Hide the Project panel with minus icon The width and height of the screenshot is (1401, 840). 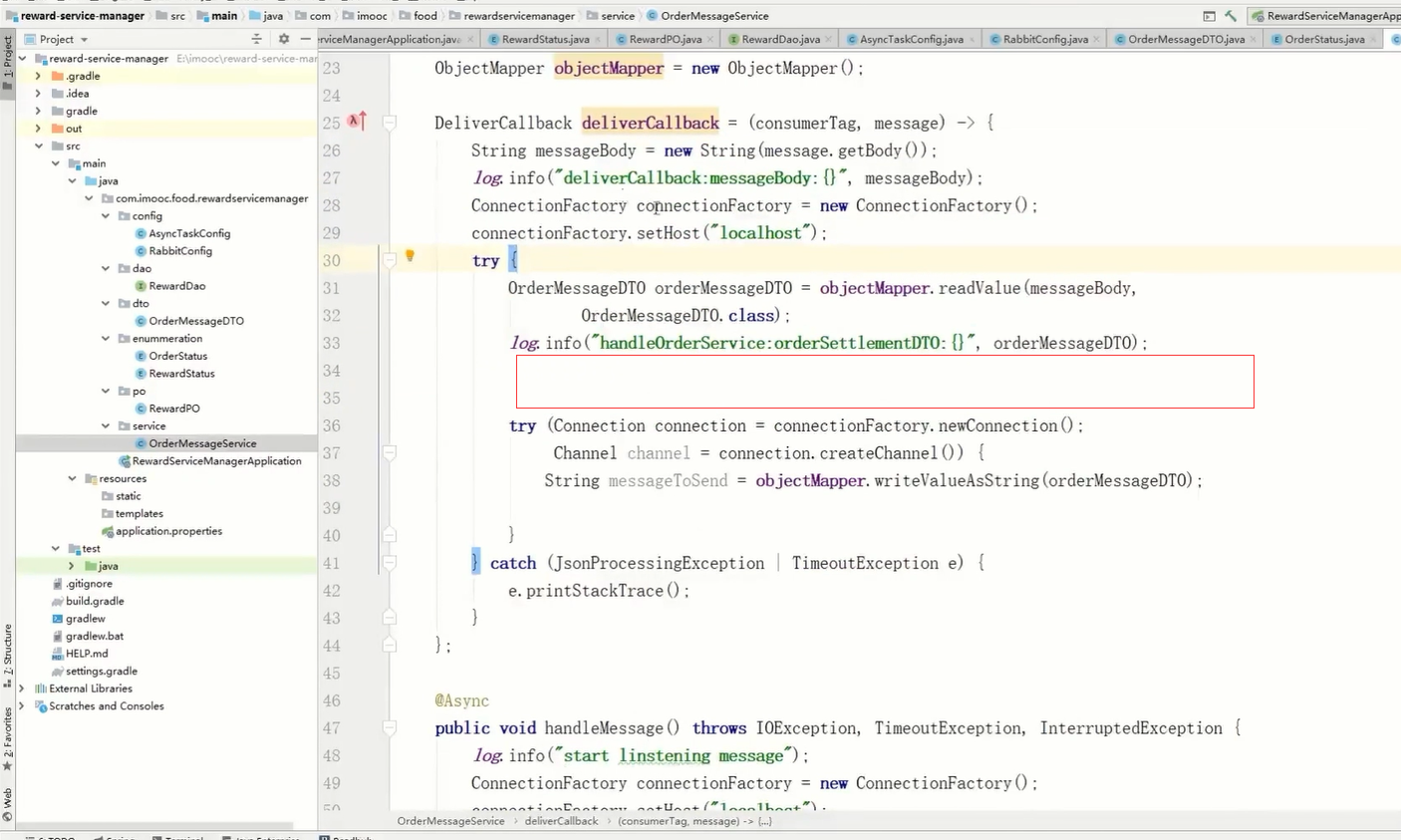coord(305,39)
